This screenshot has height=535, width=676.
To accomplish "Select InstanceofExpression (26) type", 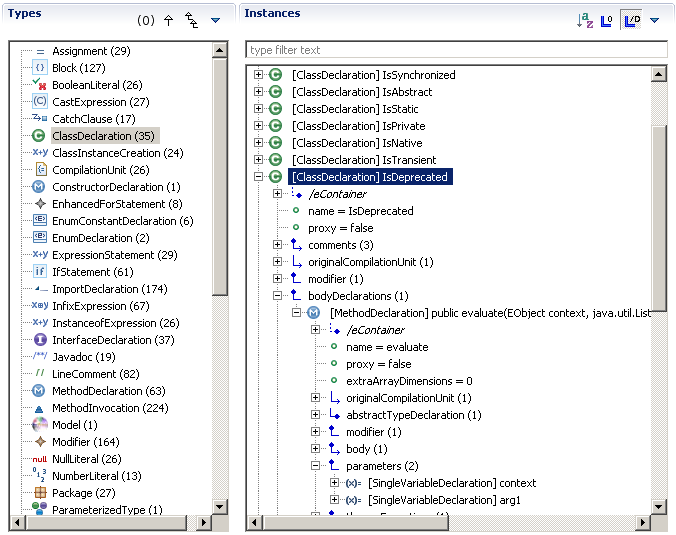I will click(x=116, y=323).
